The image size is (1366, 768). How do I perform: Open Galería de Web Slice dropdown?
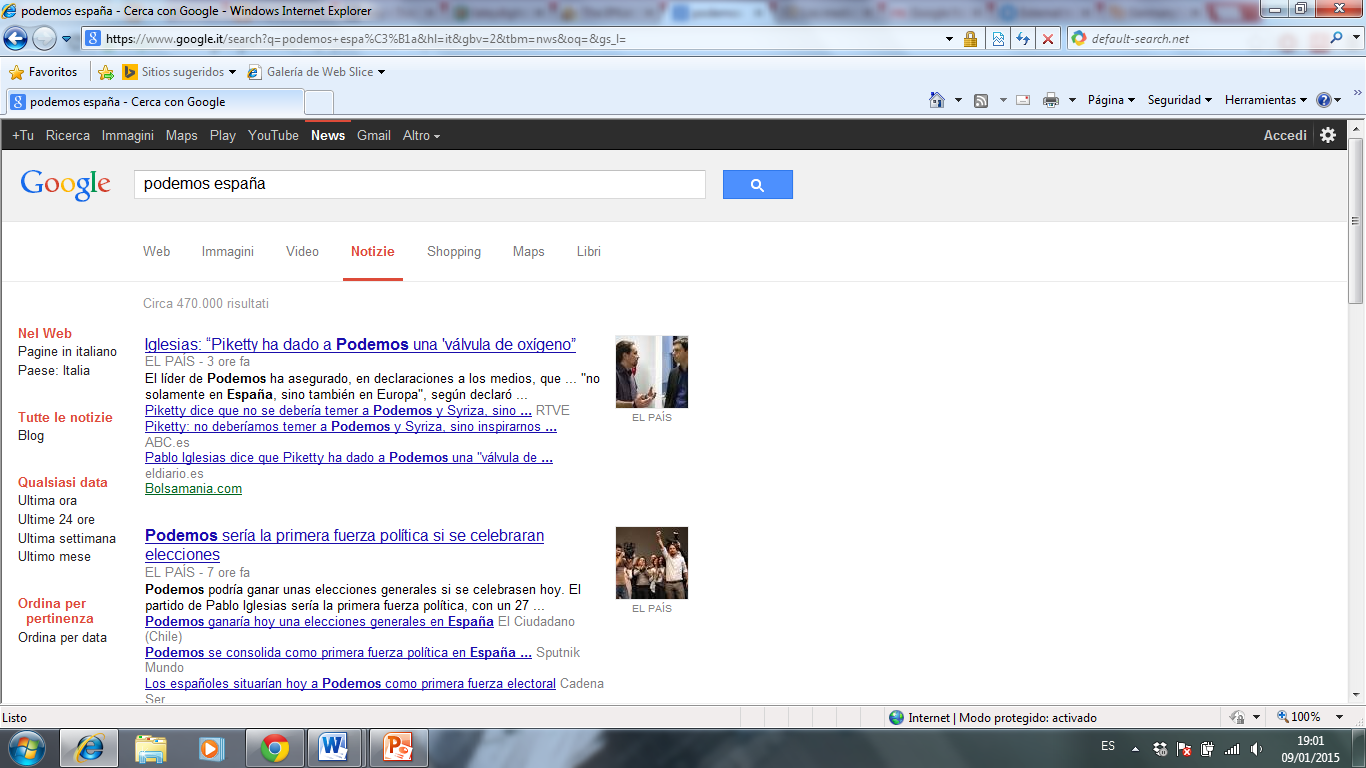(x=316, y=72)
